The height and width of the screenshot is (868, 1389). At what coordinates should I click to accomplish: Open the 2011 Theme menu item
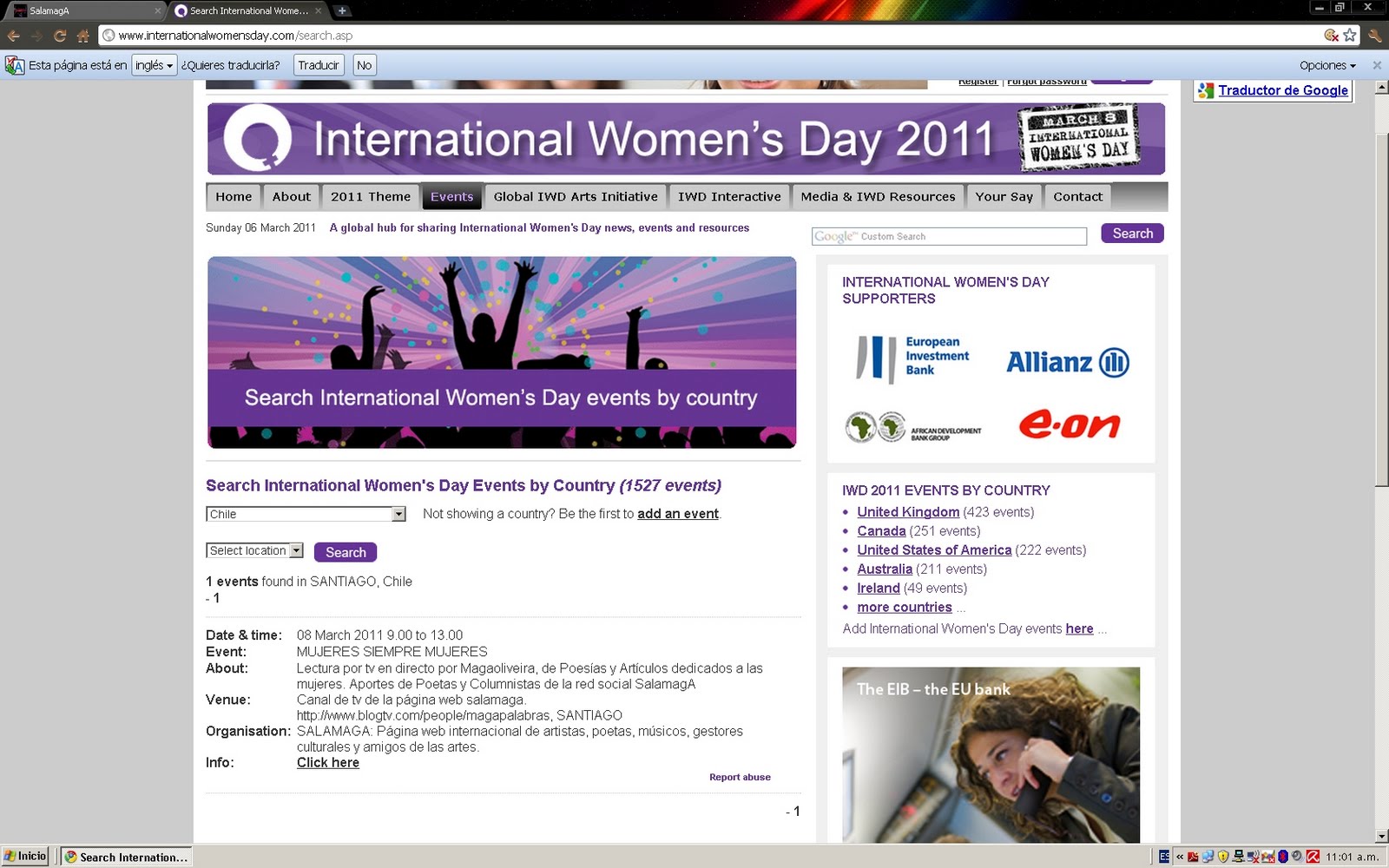(371, 197)
